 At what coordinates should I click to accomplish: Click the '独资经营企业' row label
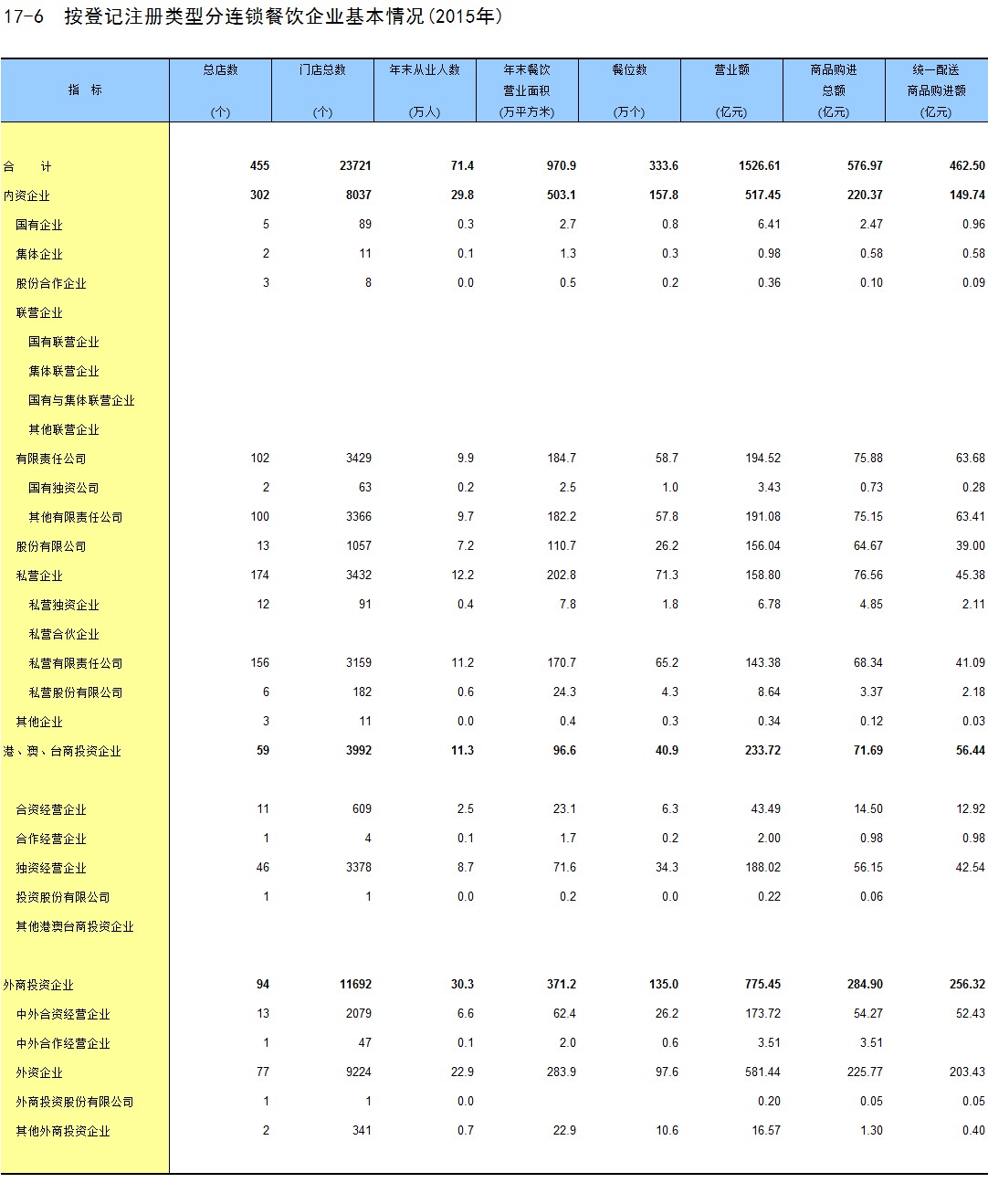(51, 868)
